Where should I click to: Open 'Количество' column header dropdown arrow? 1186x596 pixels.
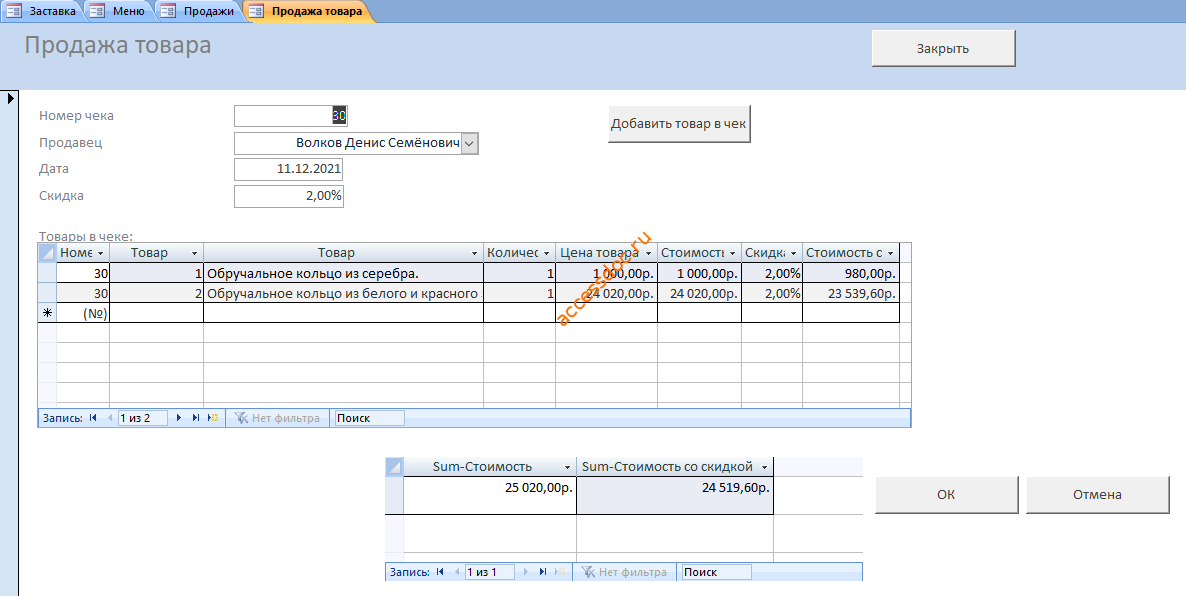point(547,253)
